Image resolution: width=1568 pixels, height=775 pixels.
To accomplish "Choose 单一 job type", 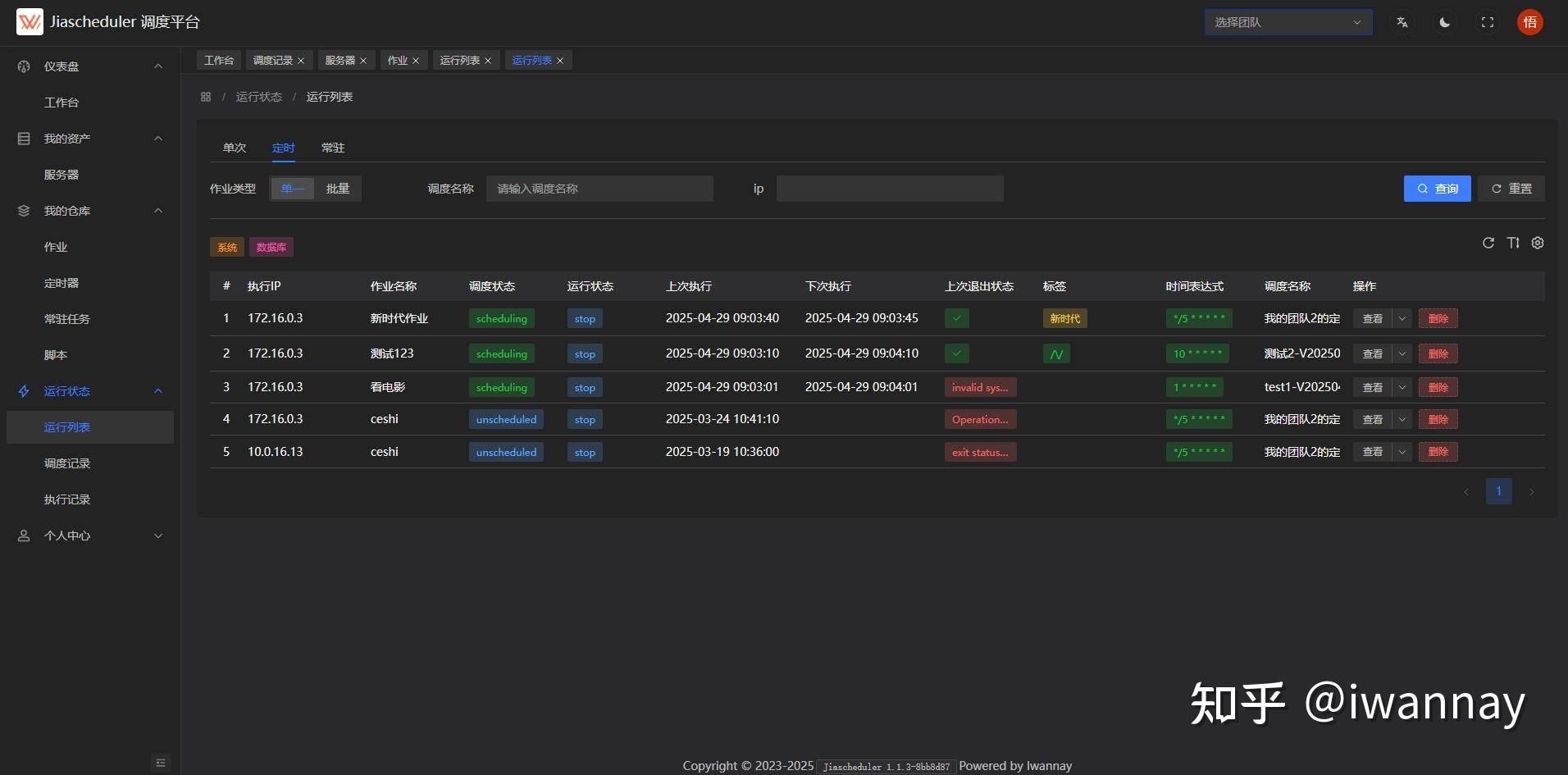I will tap(293, 189).
